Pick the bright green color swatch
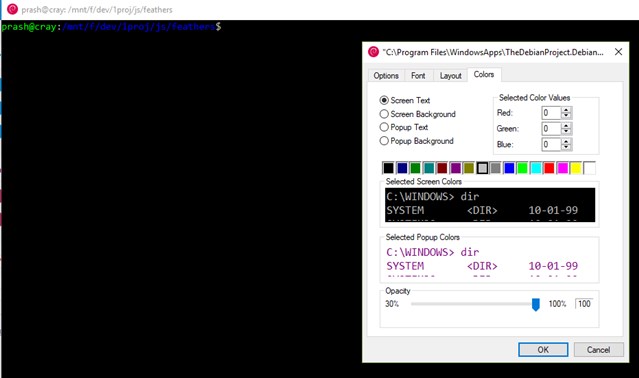This screenshot has width=639, height=378. coord(522,168)
